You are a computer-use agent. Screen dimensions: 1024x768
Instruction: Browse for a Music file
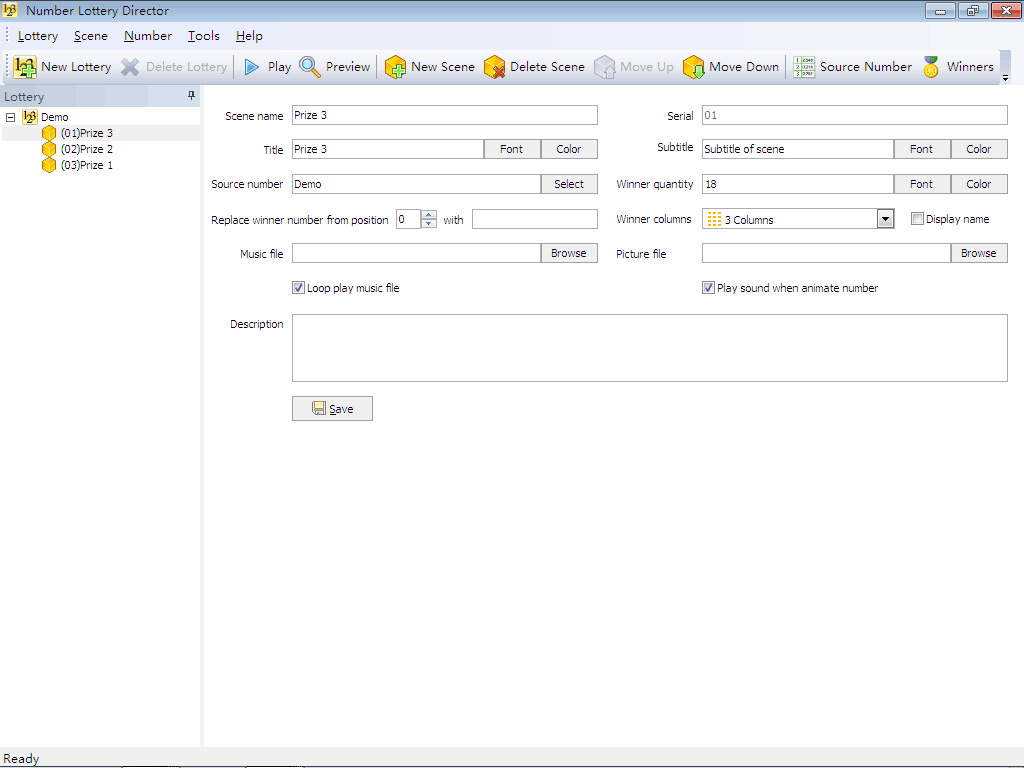(569, 253)
